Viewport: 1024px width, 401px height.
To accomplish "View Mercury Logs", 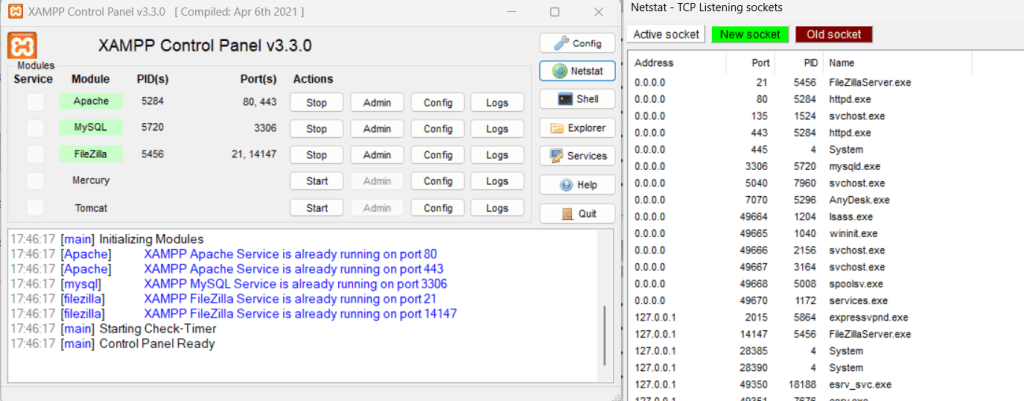I will click(x=497, y=181).
